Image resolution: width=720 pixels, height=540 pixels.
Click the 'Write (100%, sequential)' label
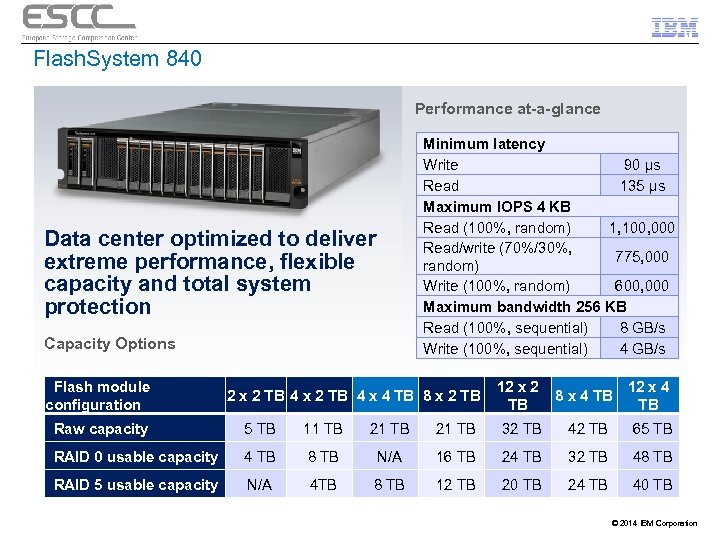tap(505, 349)
